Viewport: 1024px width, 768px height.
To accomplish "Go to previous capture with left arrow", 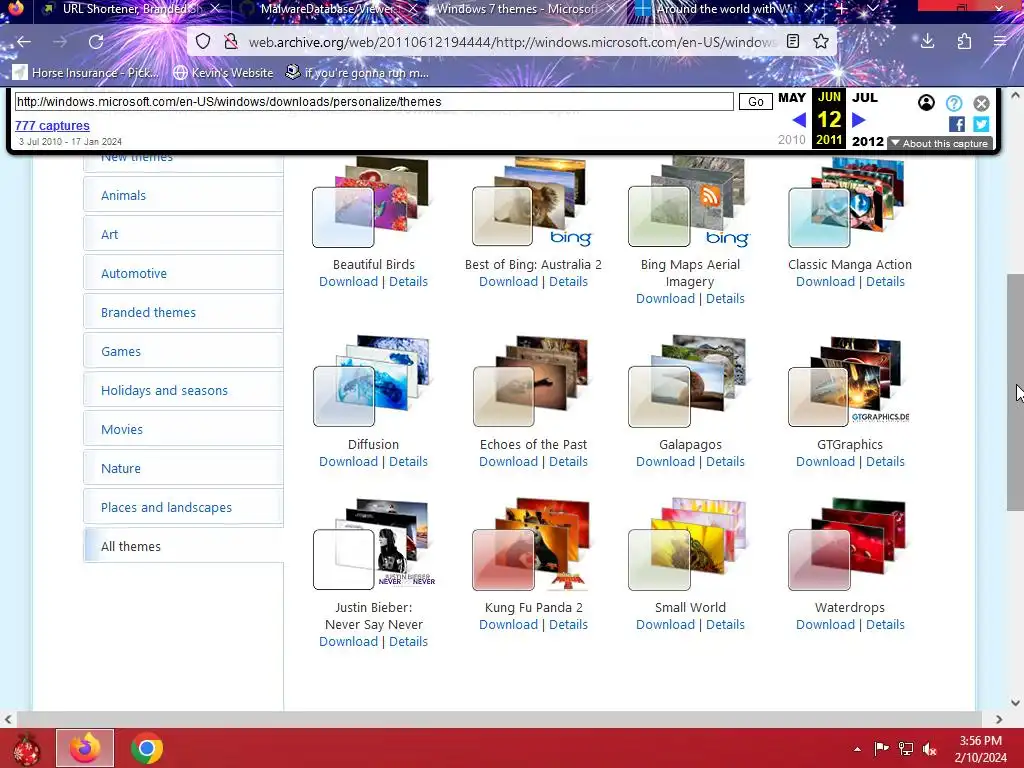I will pos(799,120).
